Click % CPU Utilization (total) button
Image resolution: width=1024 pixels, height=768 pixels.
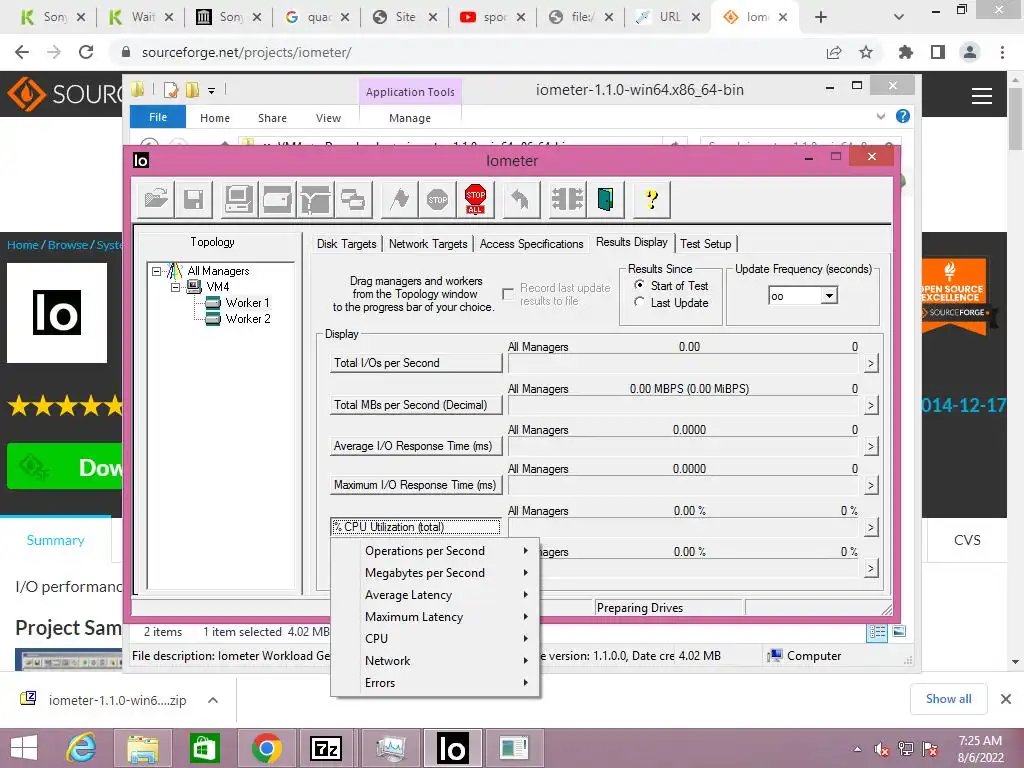415,527
